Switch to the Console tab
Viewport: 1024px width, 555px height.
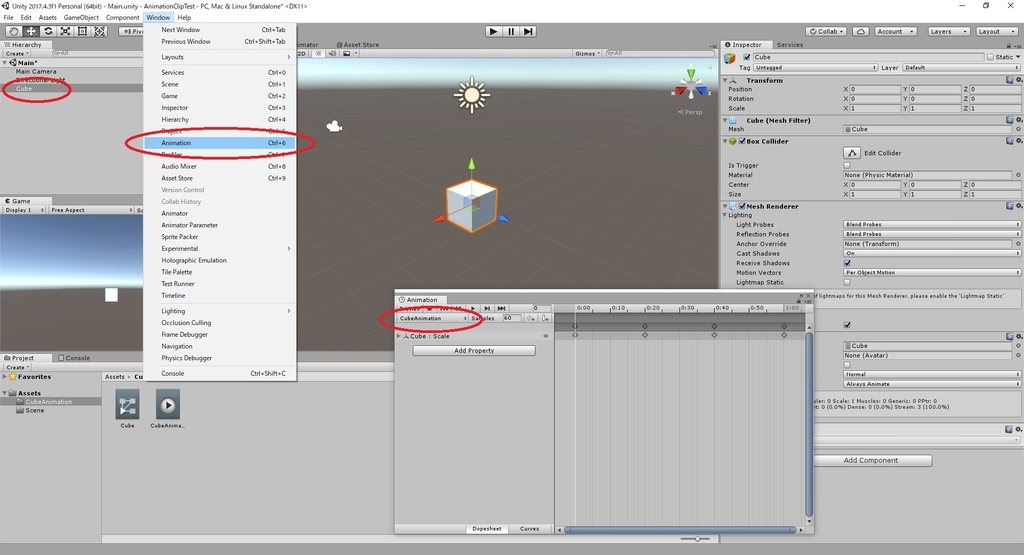click(74, 358)
